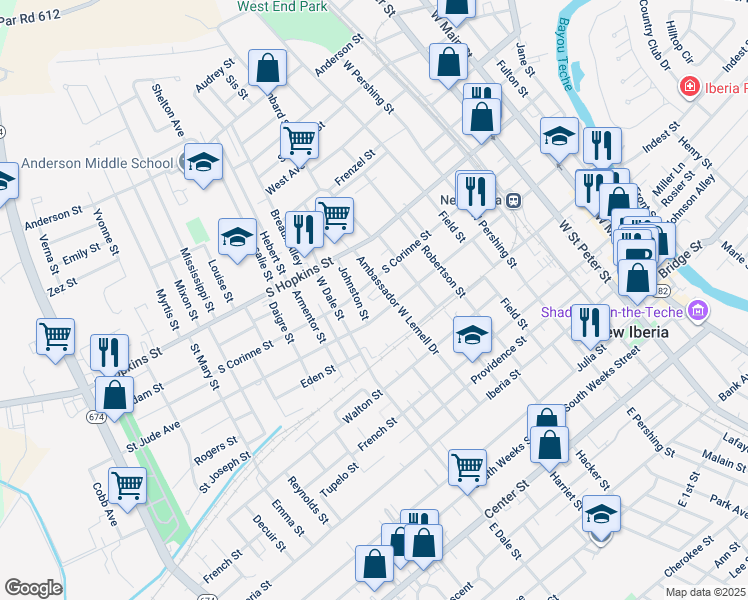Select the E Pershing St label
Screen dimensions: 748x600
pos(650,432)
